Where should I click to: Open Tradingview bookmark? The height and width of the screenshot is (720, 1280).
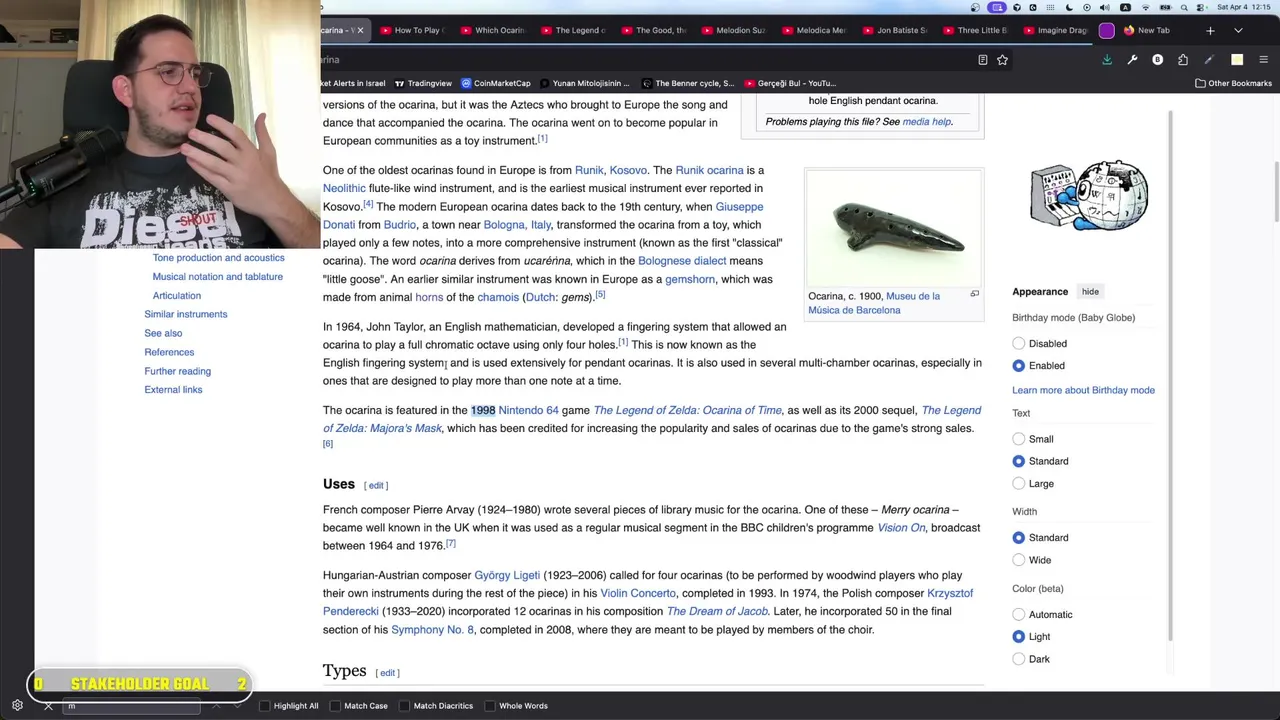pos(423,83)
